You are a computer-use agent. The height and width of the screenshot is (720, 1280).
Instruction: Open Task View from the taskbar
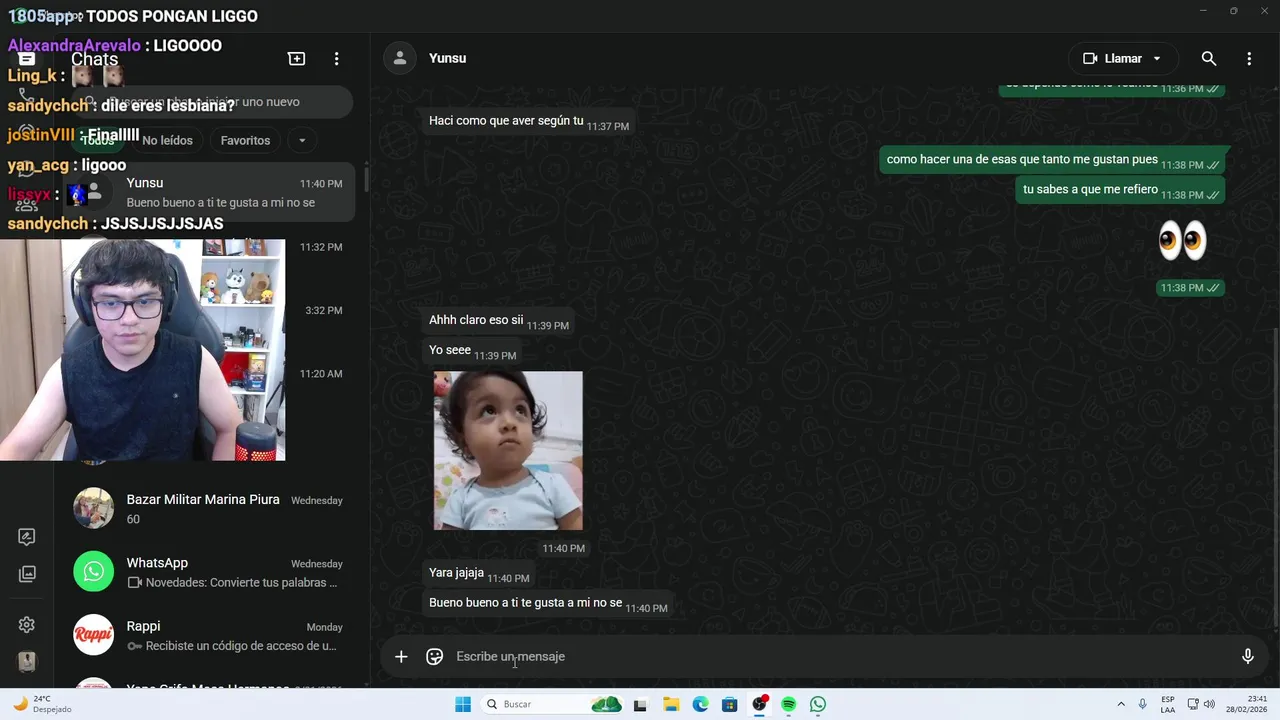pos(640,704)
